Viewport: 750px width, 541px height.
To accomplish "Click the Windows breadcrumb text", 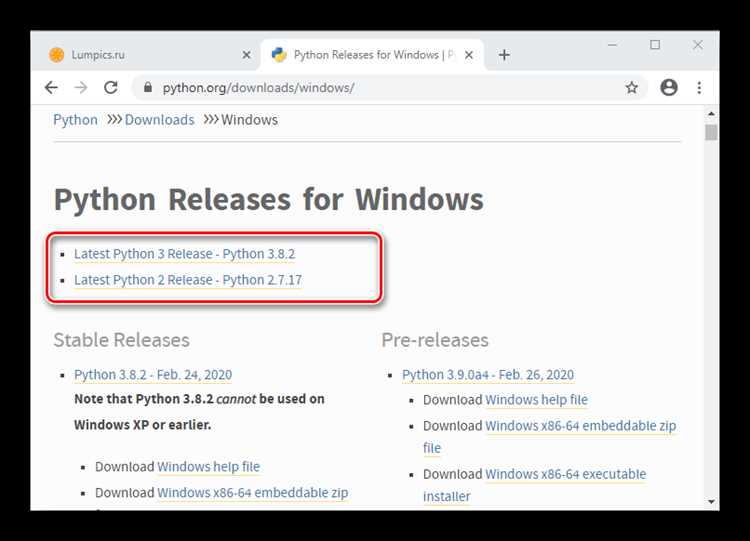I will point(249,120).
